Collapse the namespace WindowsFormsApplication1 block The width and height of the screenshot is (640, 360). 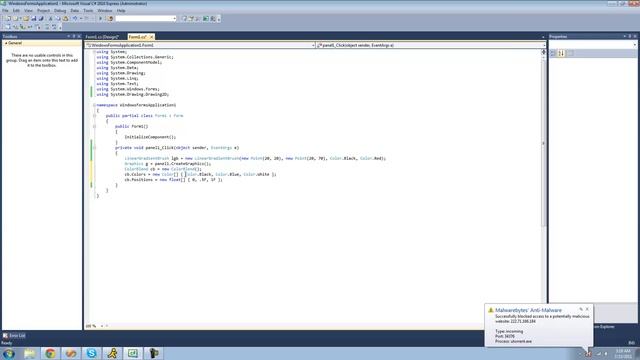(x=94, y=105)
